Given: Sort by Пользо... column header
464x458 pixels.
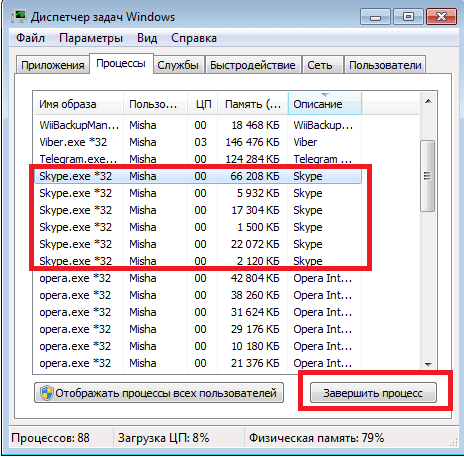Looking at the screenshot, I should (x=155, y=104).
